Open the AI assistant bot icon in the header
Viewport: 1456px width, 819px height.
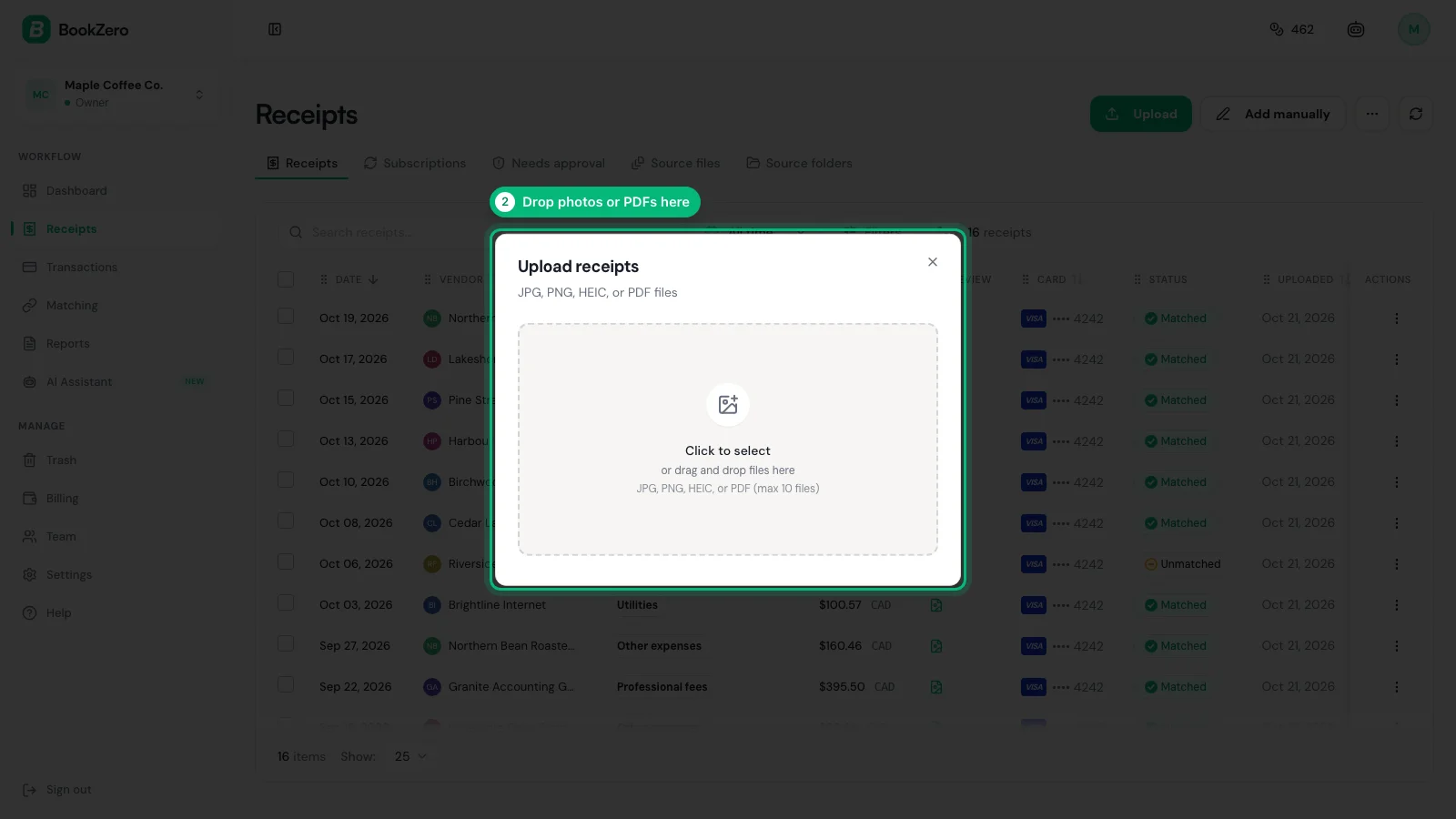coord(1356,29)
